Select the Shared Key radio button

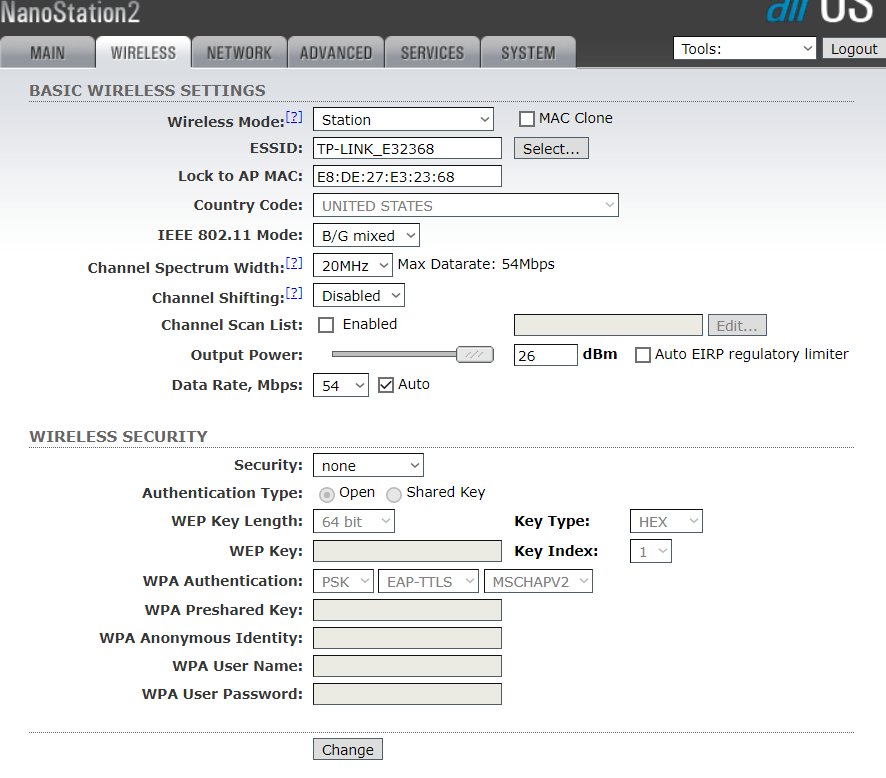point(394,495)
